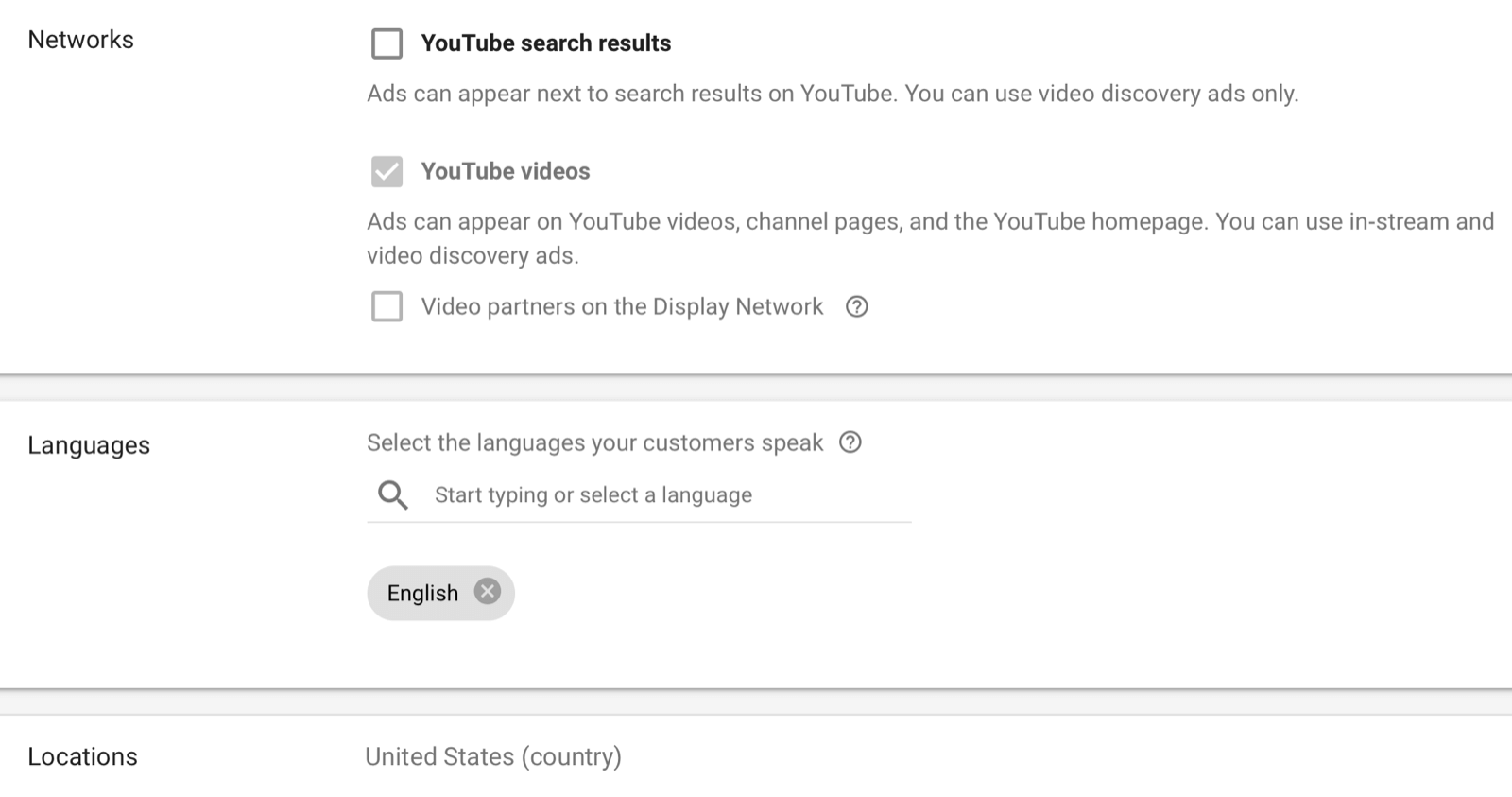Click the magnifier icon in language search
This screenshot has height=797, width=1512.
tap(393, 495)
